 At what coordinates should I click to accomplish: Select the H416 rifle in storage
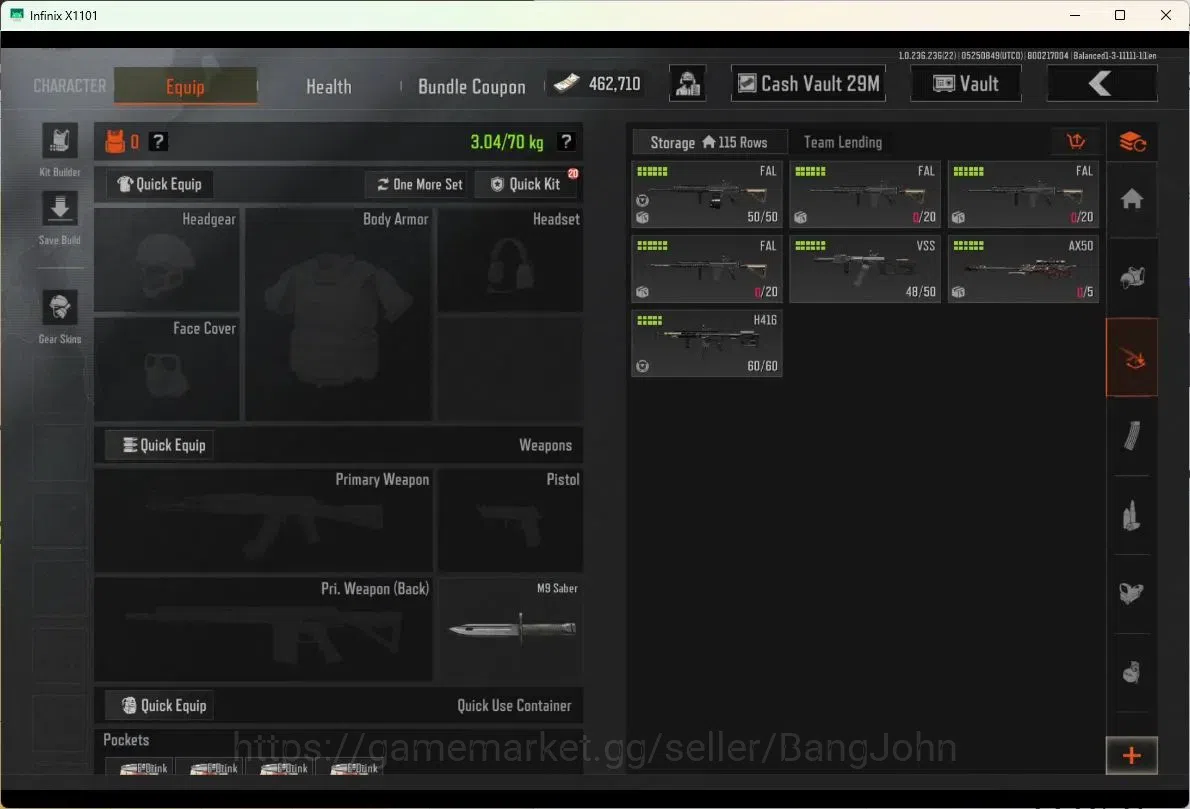[x=707, y=343]
